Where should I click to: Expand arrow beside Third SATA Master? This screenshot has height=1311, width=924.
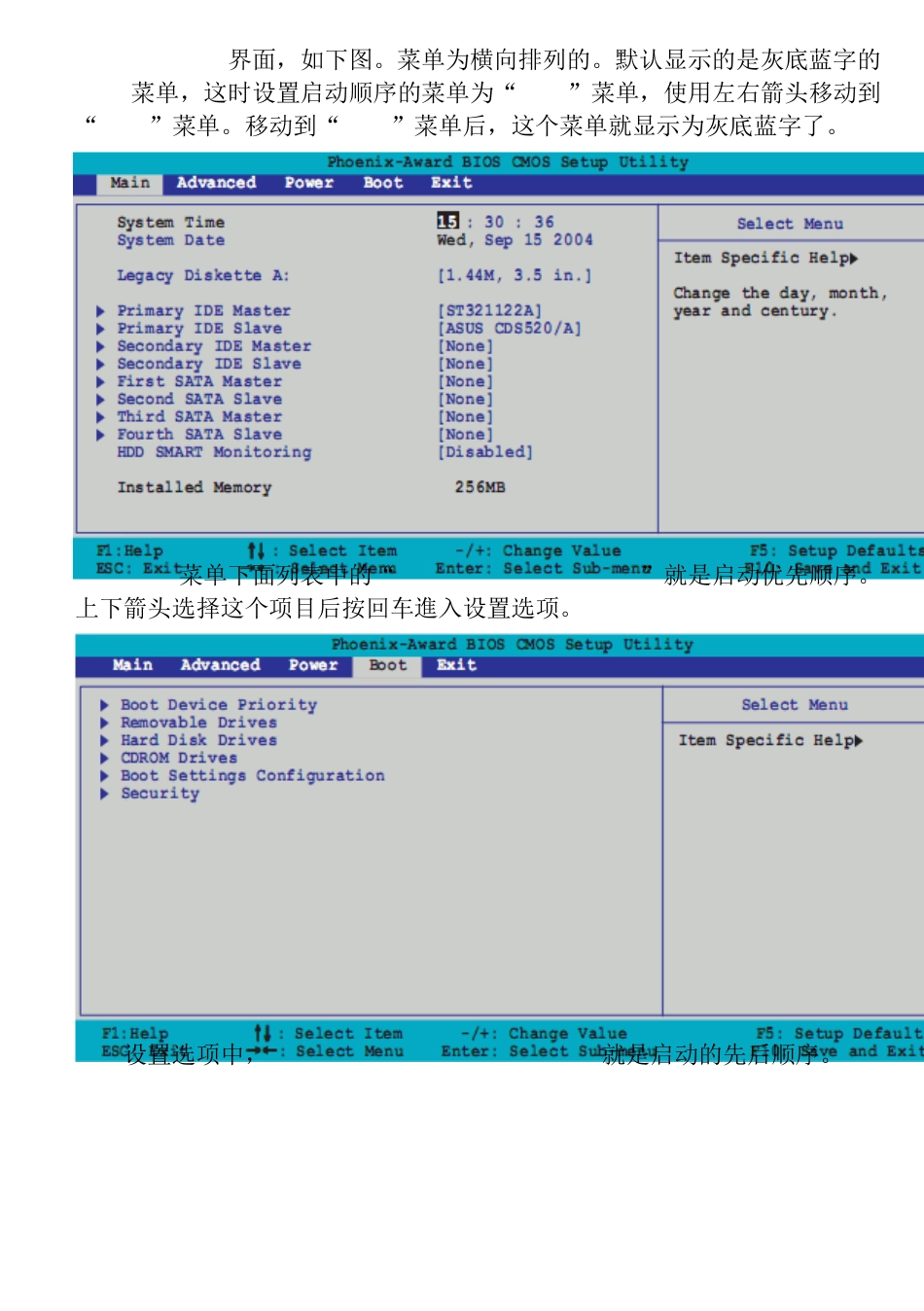tap(100, 417)
